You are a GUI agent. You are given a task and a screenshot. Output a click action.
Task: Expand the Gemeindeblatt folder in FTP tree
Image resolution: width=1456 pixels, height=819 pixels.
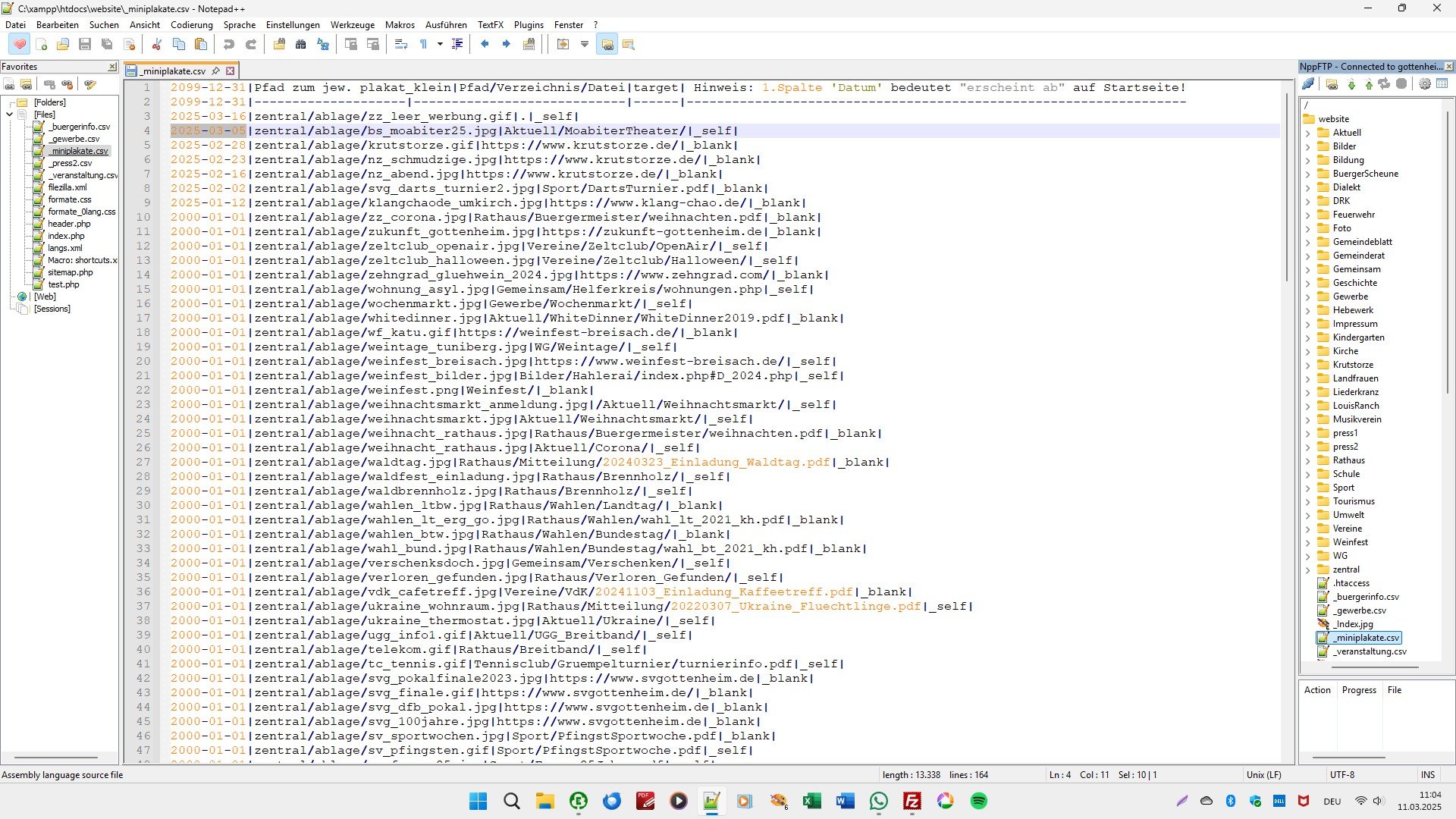click(1308, 242)
